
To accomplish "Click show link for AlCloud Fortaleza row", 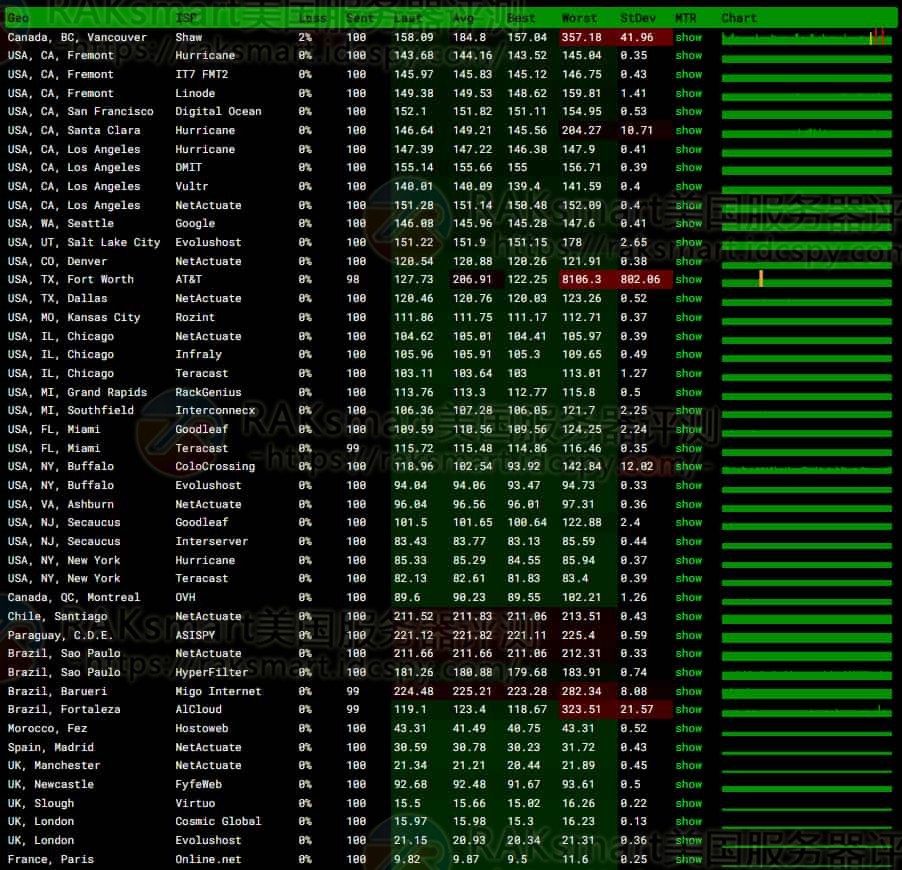I will click(688, 710).
